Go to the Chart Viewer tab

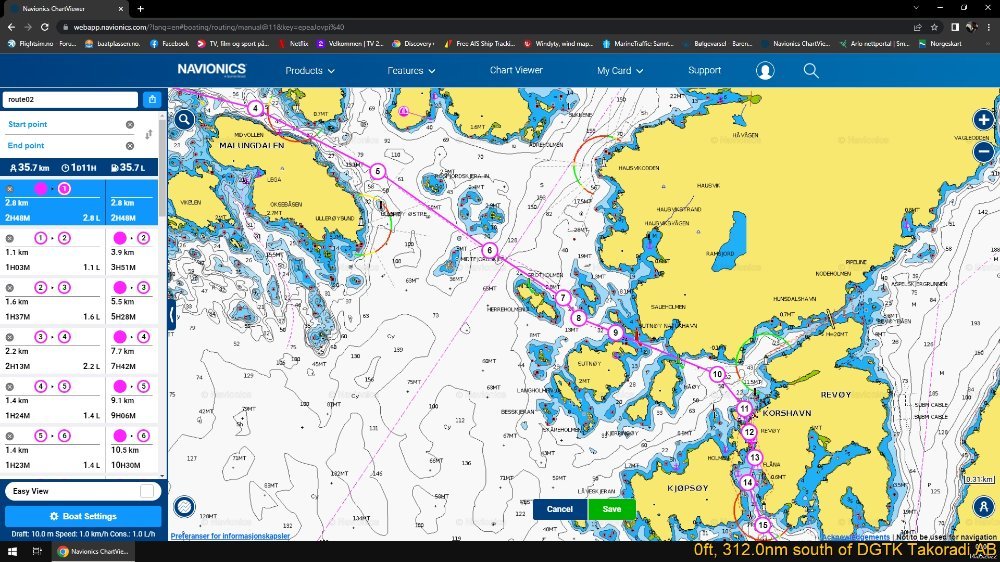coord(516,70)
